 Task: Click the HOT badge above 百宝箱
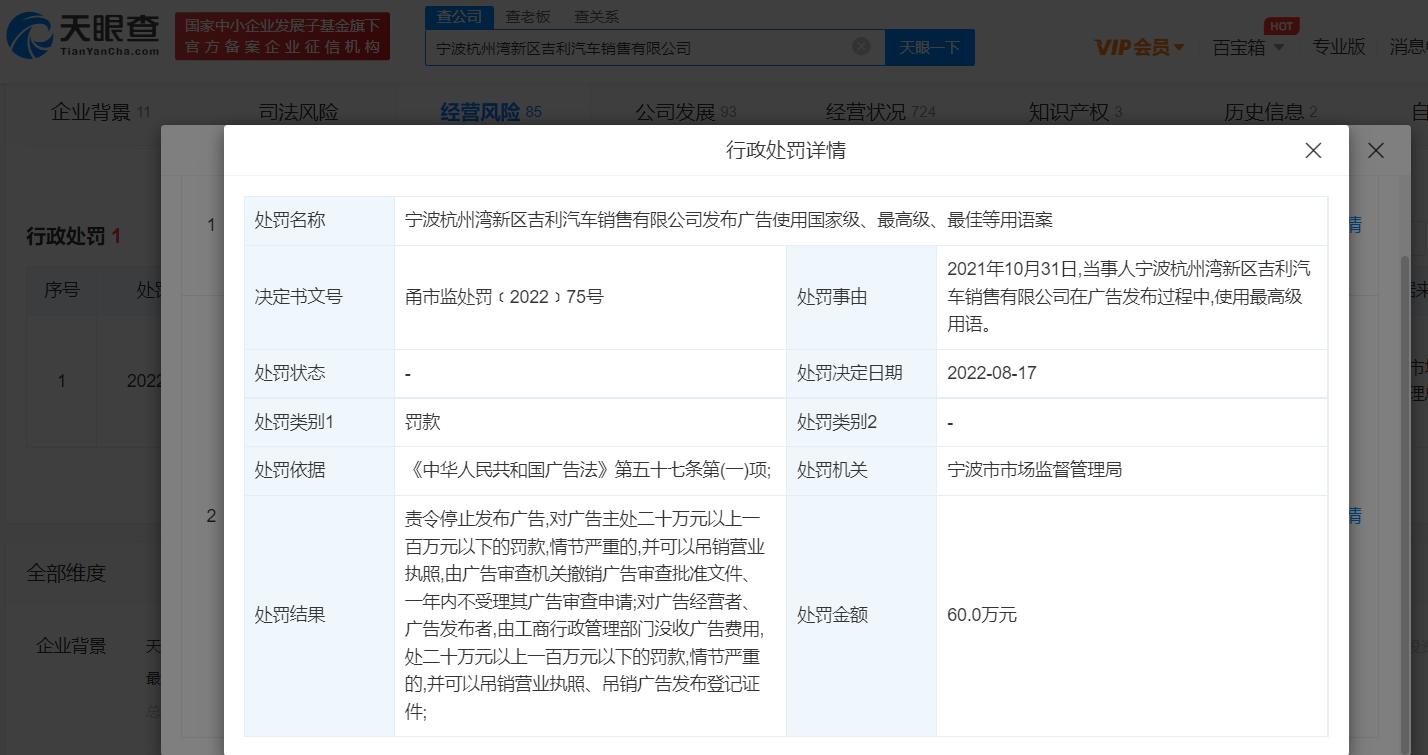(x=1281, y=26)
